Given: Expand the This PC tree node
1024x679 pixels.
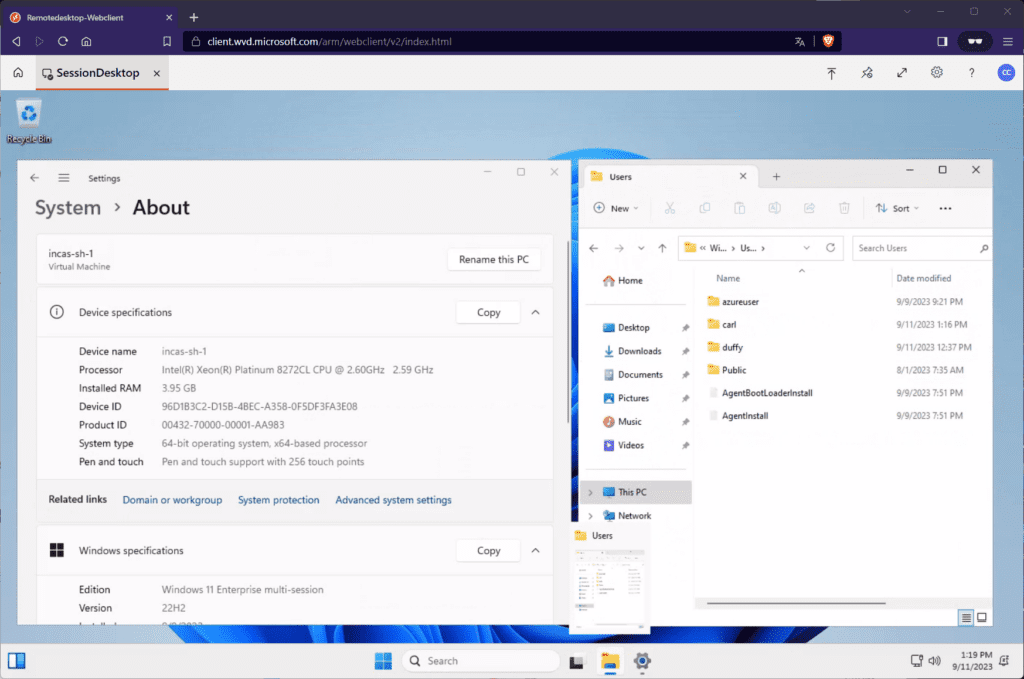Looking at the screenshot, I should click(x=590, y=492).
